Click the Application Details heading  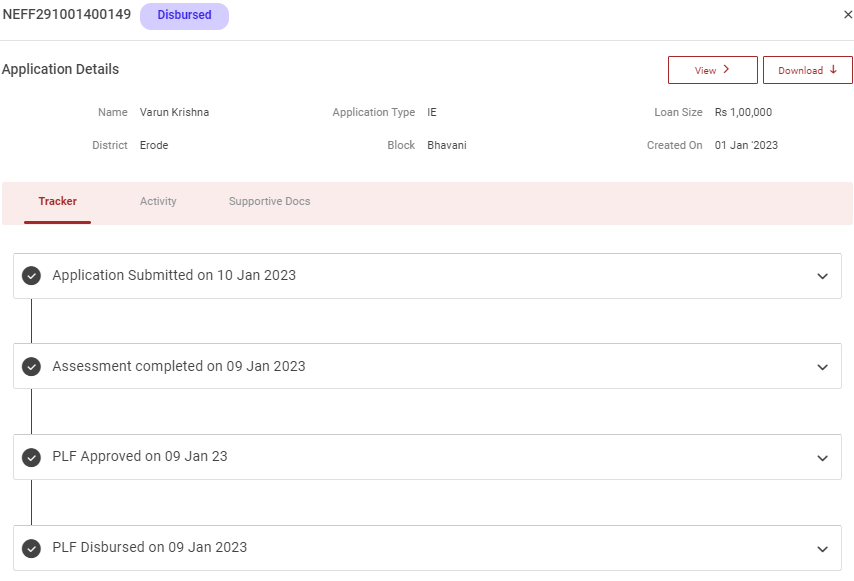coord(60,70)
